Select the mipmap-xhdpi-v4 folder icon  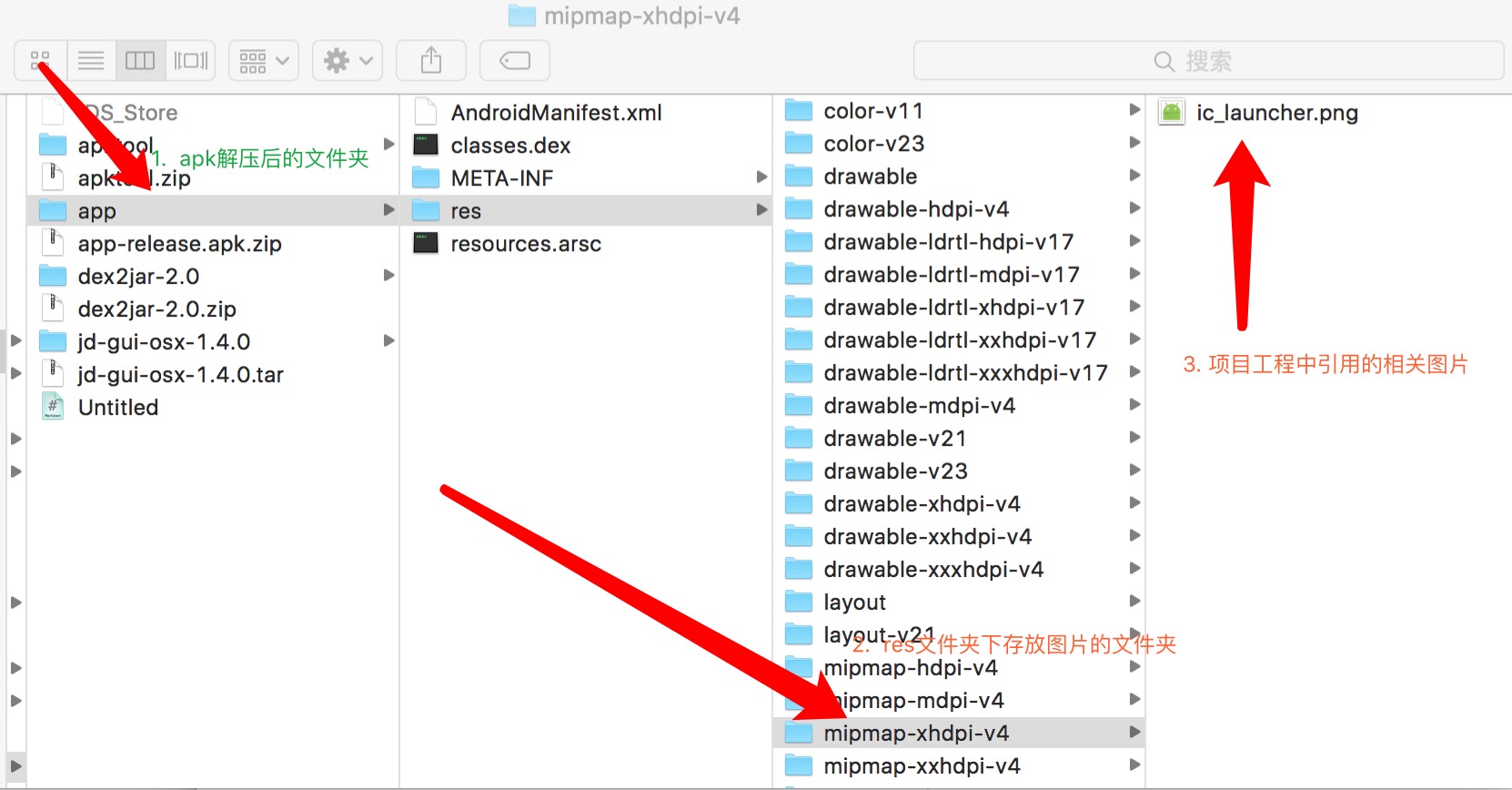coord(799,734)
